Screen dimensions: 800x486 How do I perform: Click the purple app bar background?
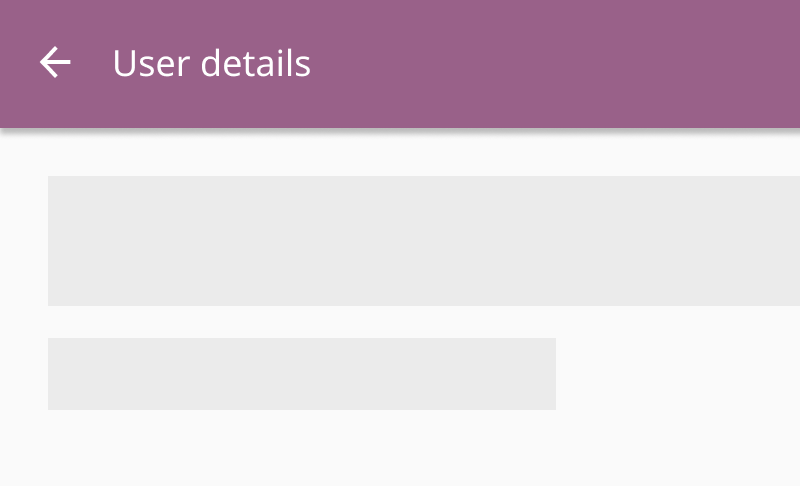tap(560, 64)
